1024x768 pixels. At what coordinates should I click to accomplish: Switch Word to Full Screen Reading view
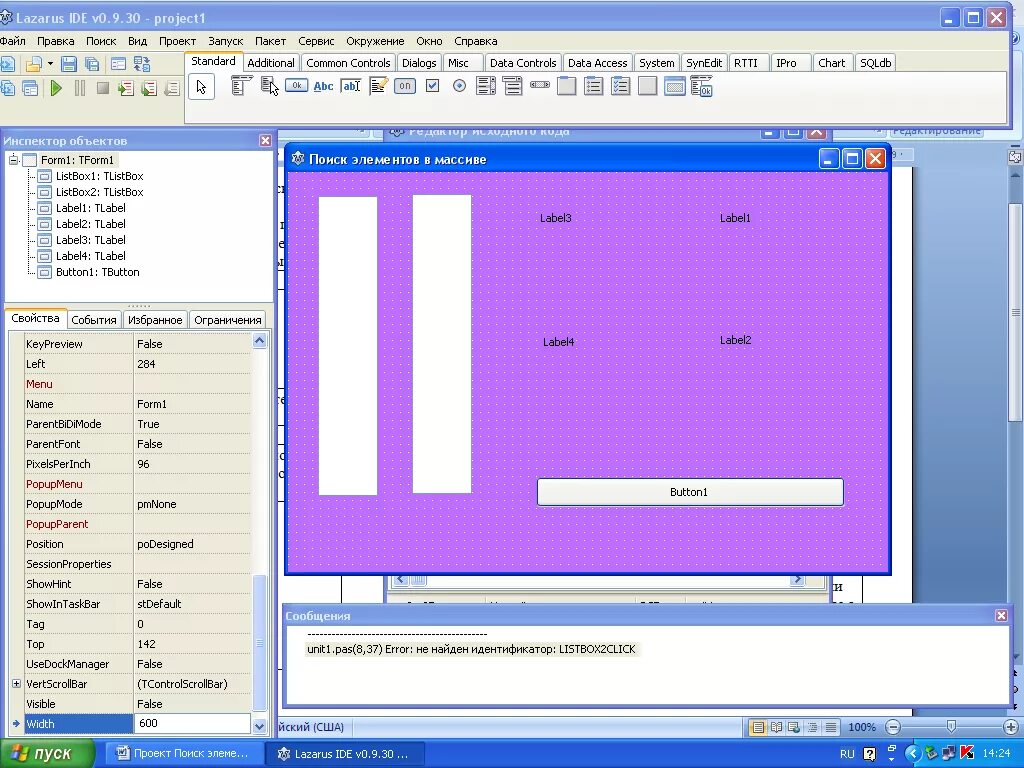776,727
